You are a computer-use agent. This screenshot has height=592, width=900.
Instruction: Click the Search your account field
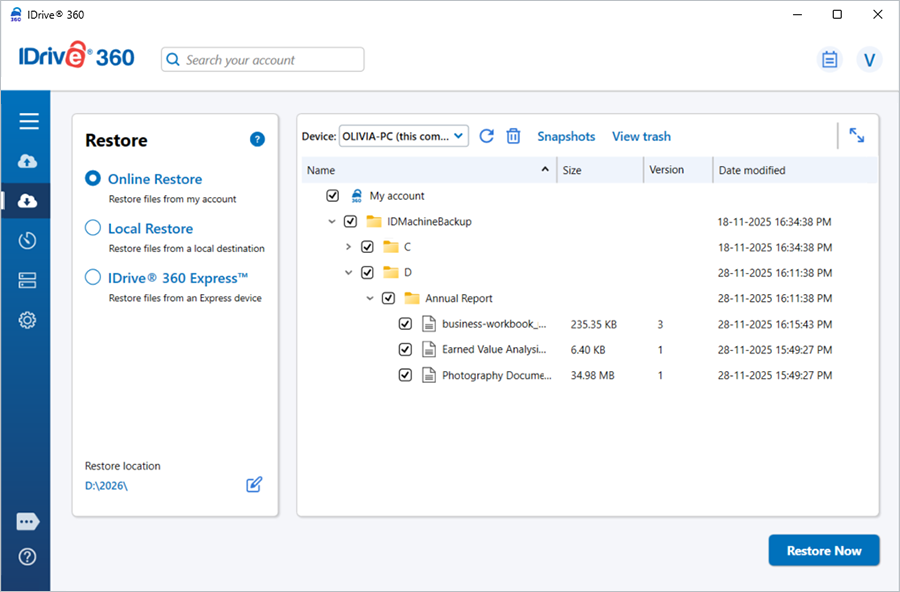(x=263, y=60)
